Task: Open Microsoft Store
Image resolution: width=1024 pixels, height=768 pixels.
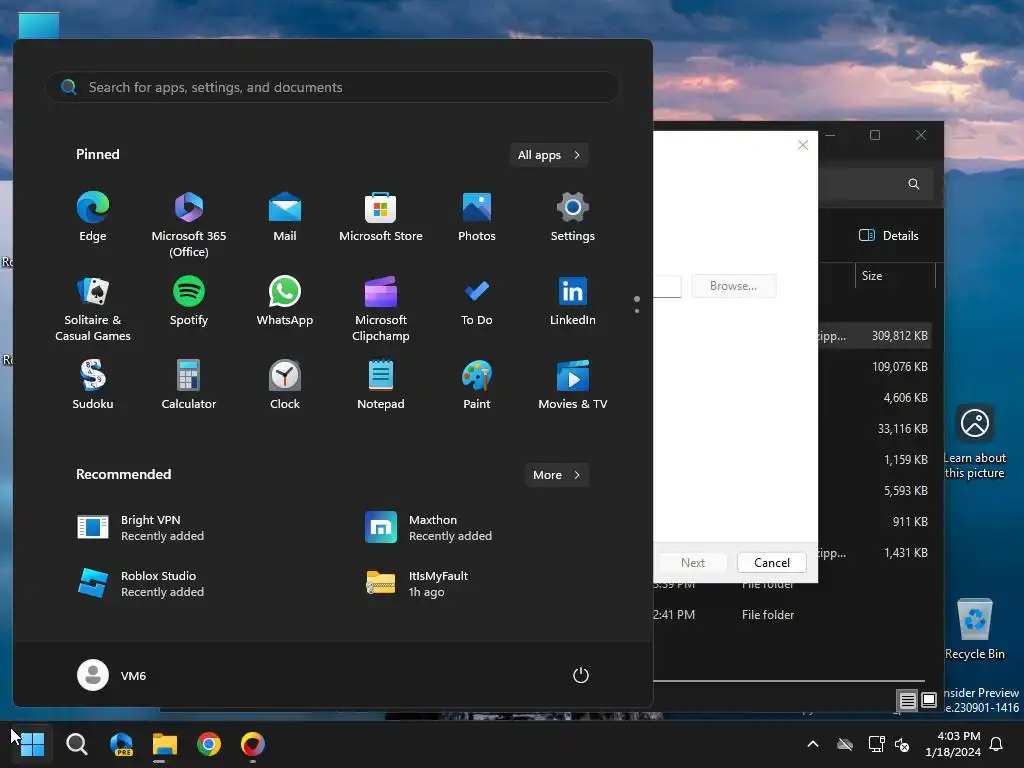Action: tap(381, 217)
